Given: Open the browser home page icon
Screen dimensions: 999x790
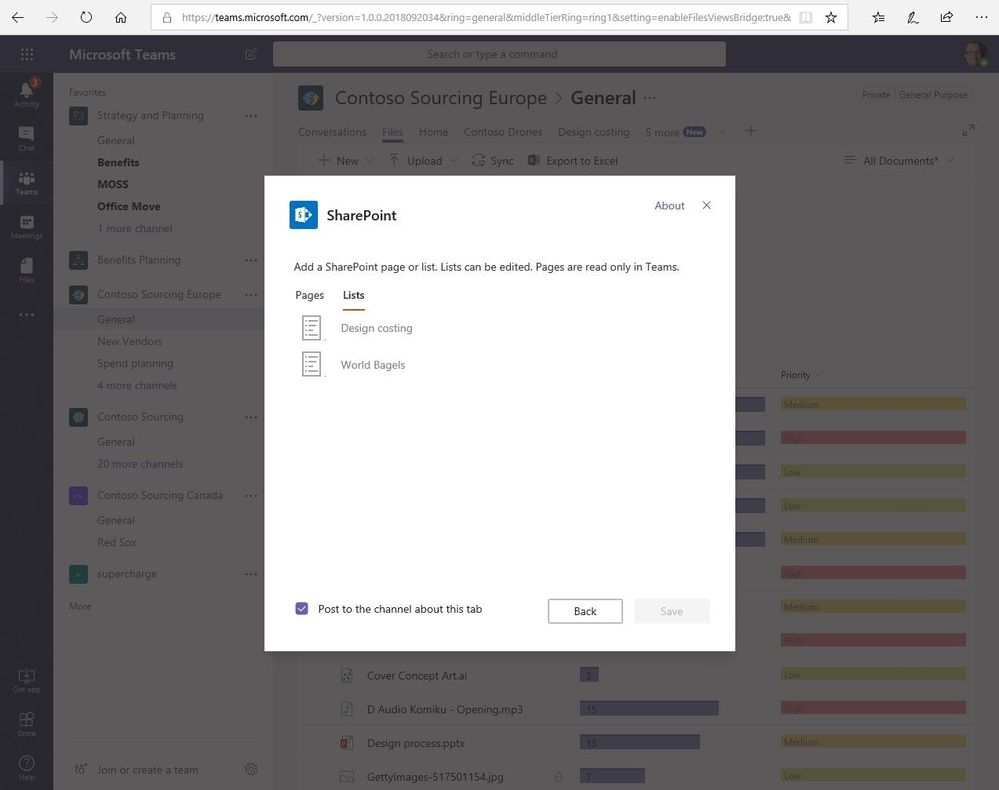Looking at the screenshot, I should tap(120, 18).
